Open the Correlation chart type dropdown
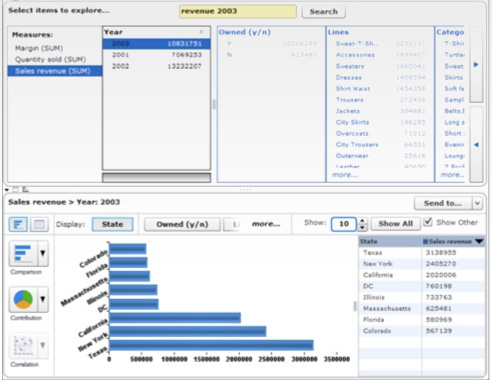This screenshot has width=492, height=382. click(43, 346)
